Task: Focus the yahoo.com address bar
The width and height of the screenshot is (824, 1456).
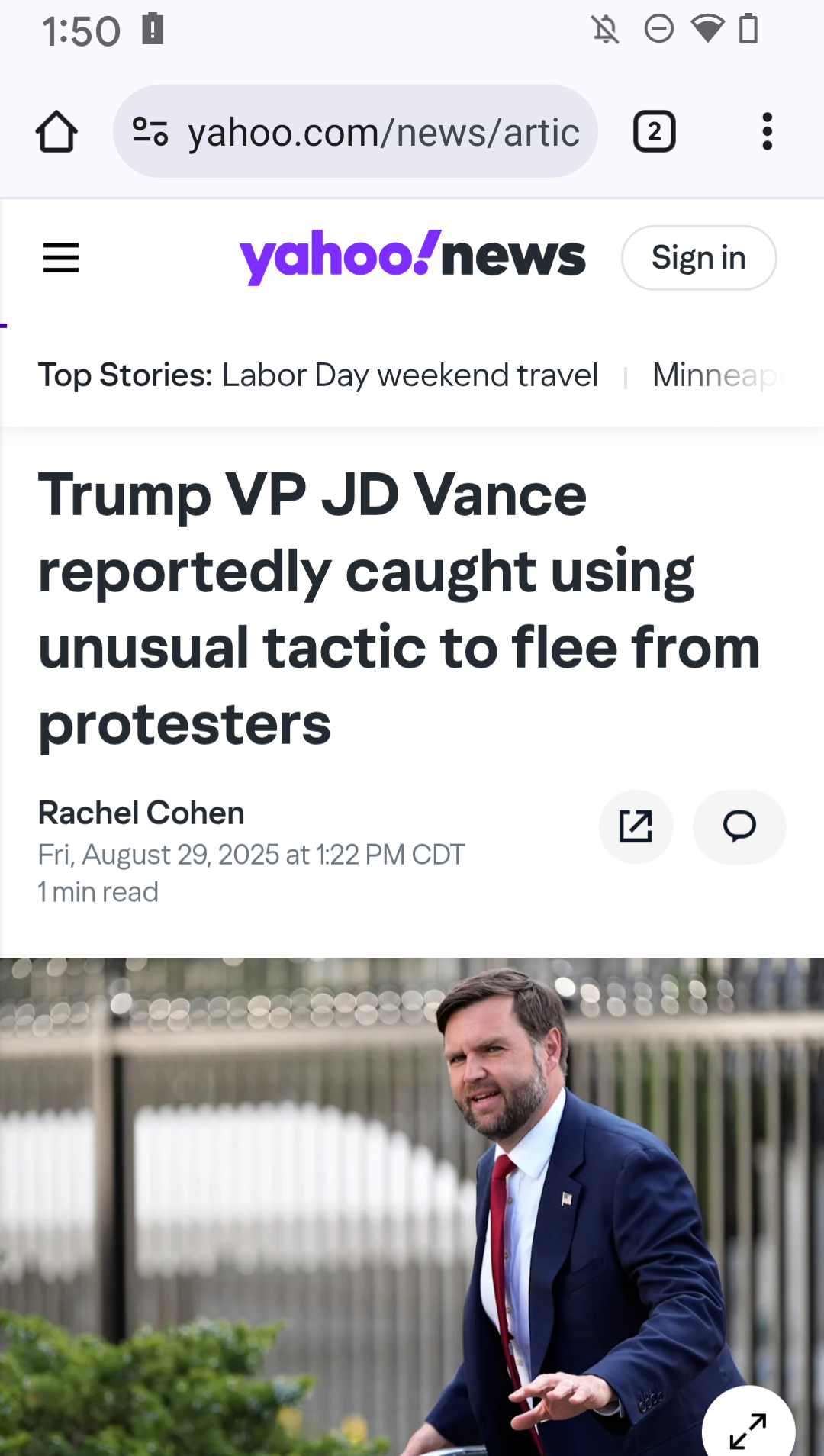Action: 383,132
